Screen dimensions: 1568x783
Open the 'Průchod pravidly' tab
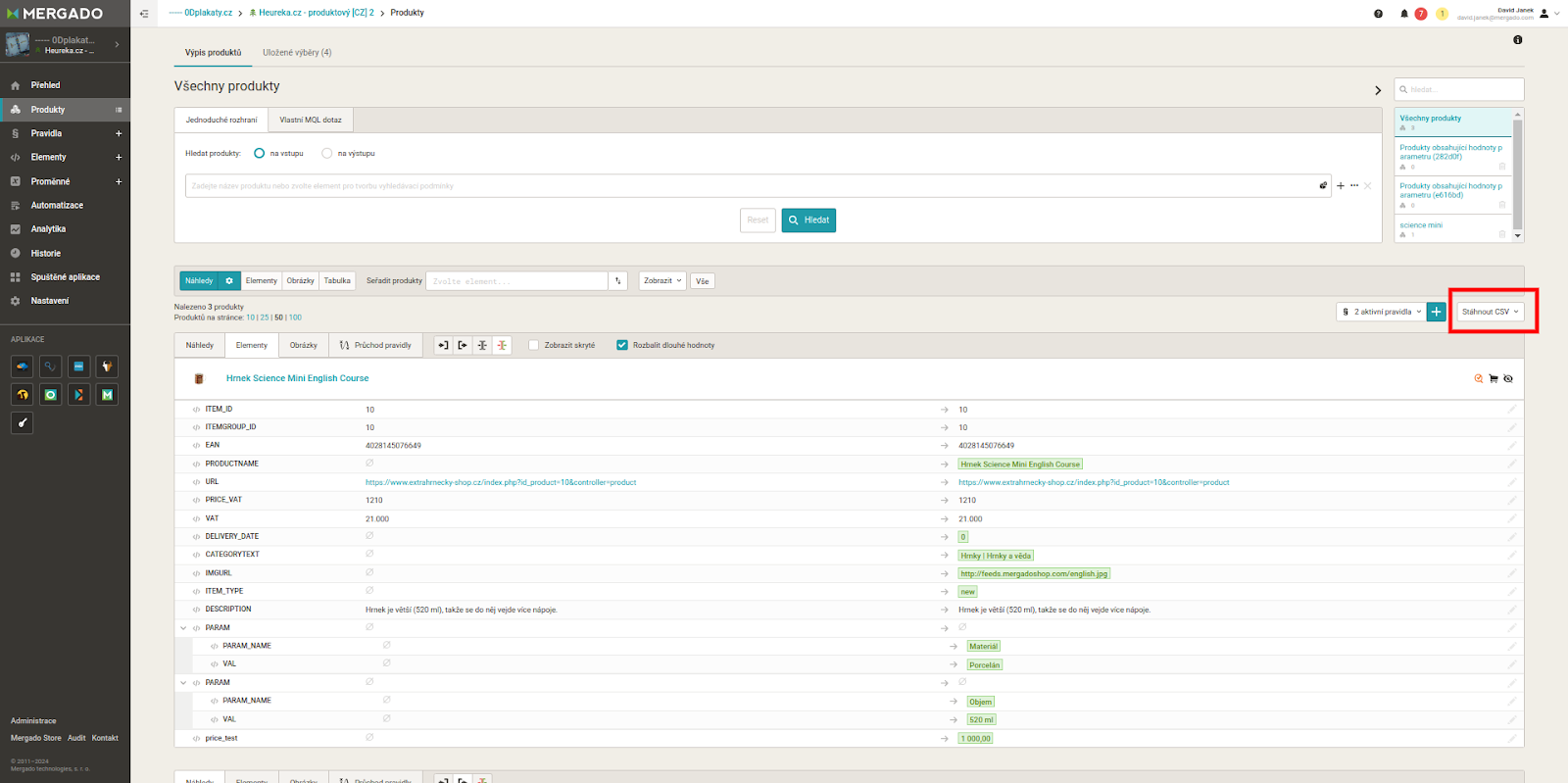tap(375, 345)
